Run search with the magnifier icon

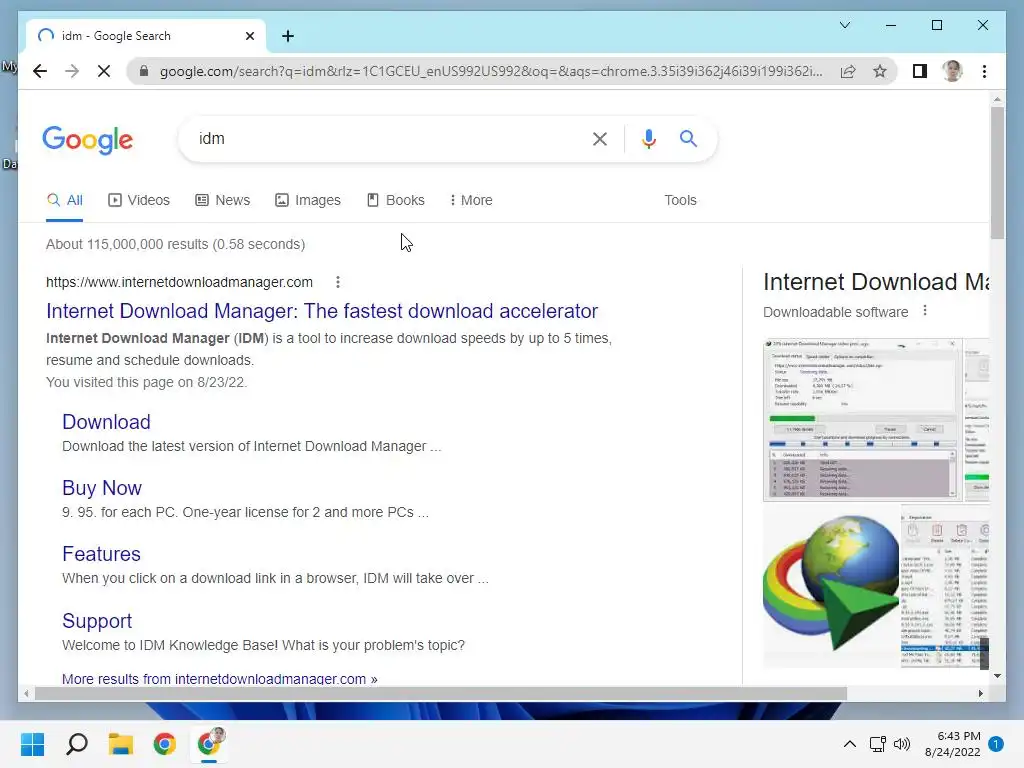[x=688, y=138]
